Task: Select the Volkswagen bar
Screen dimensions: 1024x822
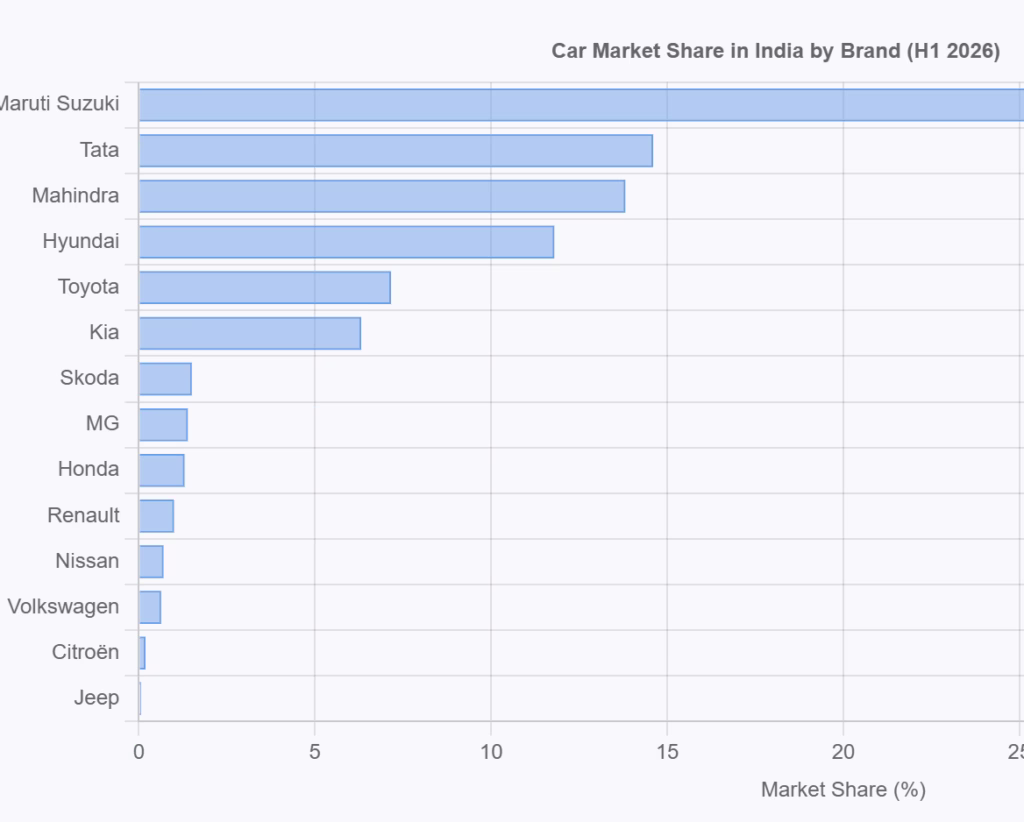Action: point(150,607)
